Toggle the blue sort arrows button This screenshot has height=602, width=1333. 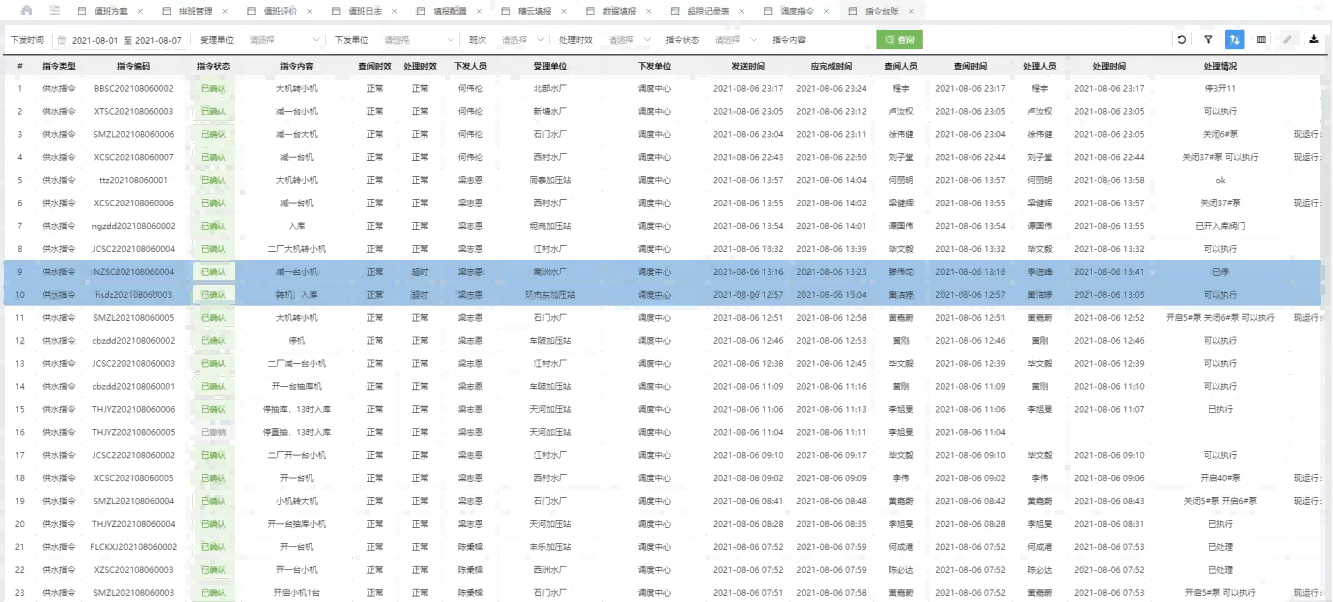click(1235, 40)
